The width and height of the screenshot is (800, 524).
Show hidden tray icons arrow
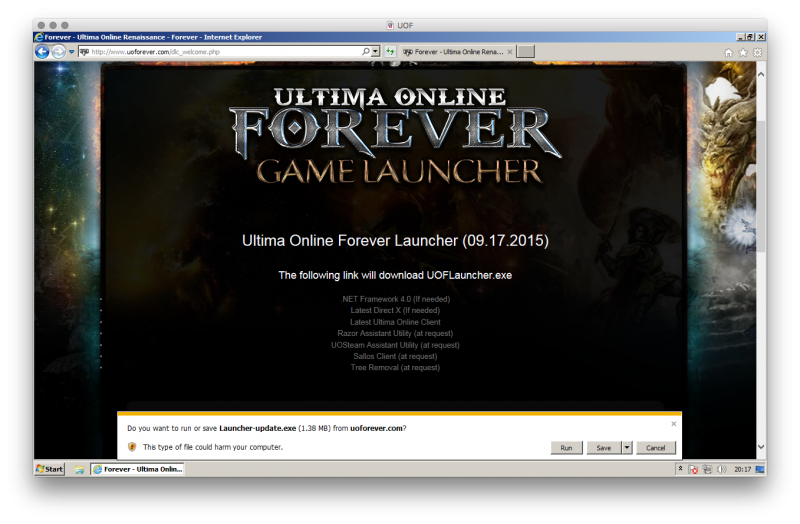tap(681, 468)
